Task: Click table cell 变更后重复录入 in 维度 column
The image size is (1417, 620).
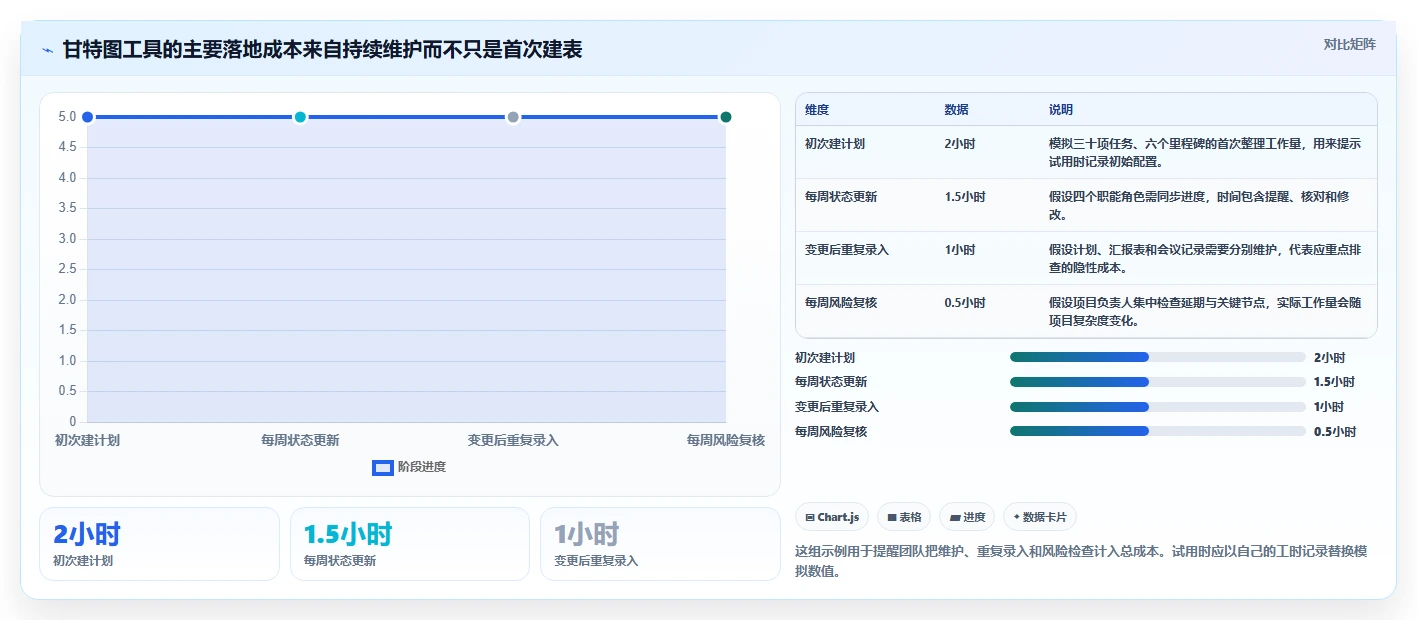Action: coord(847,250)
